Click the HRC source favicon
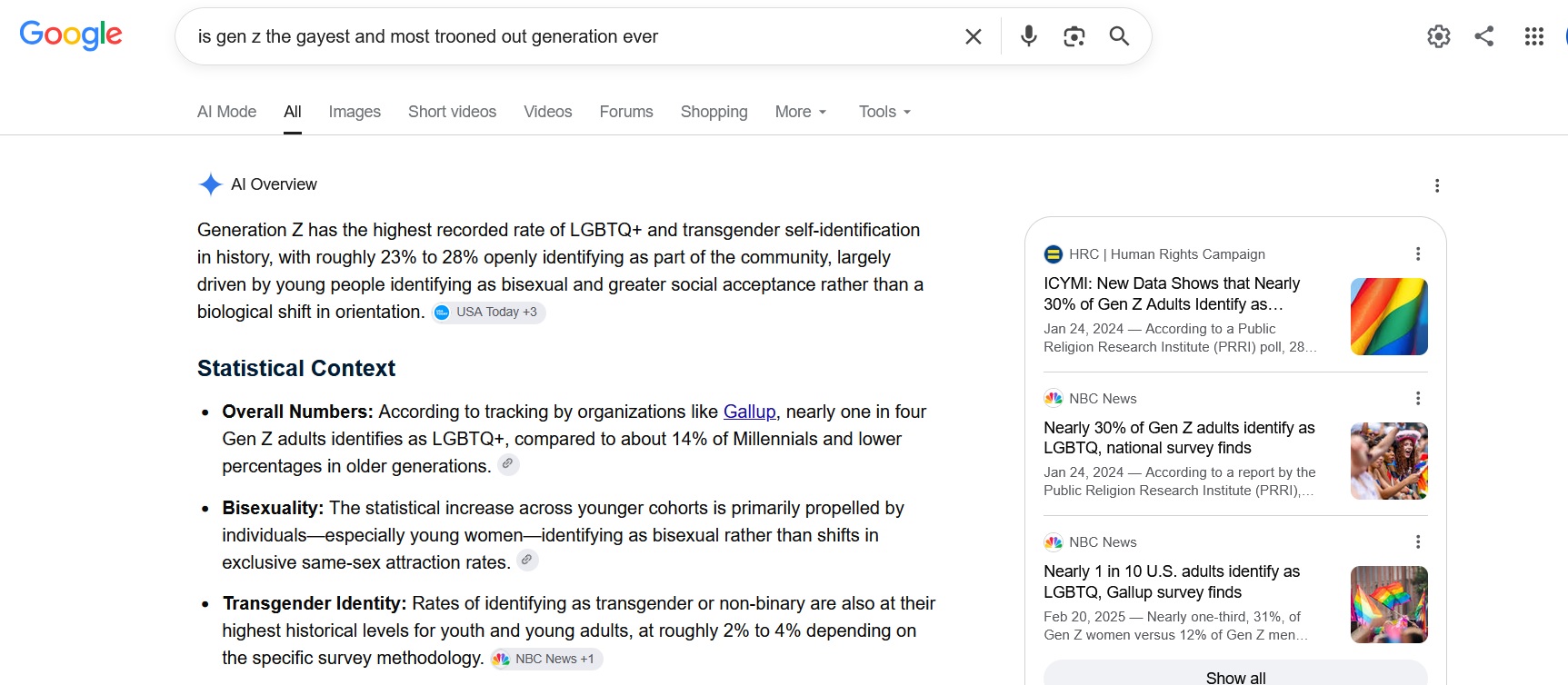This screenshot has height=685, width=1568. [1054, 254]
